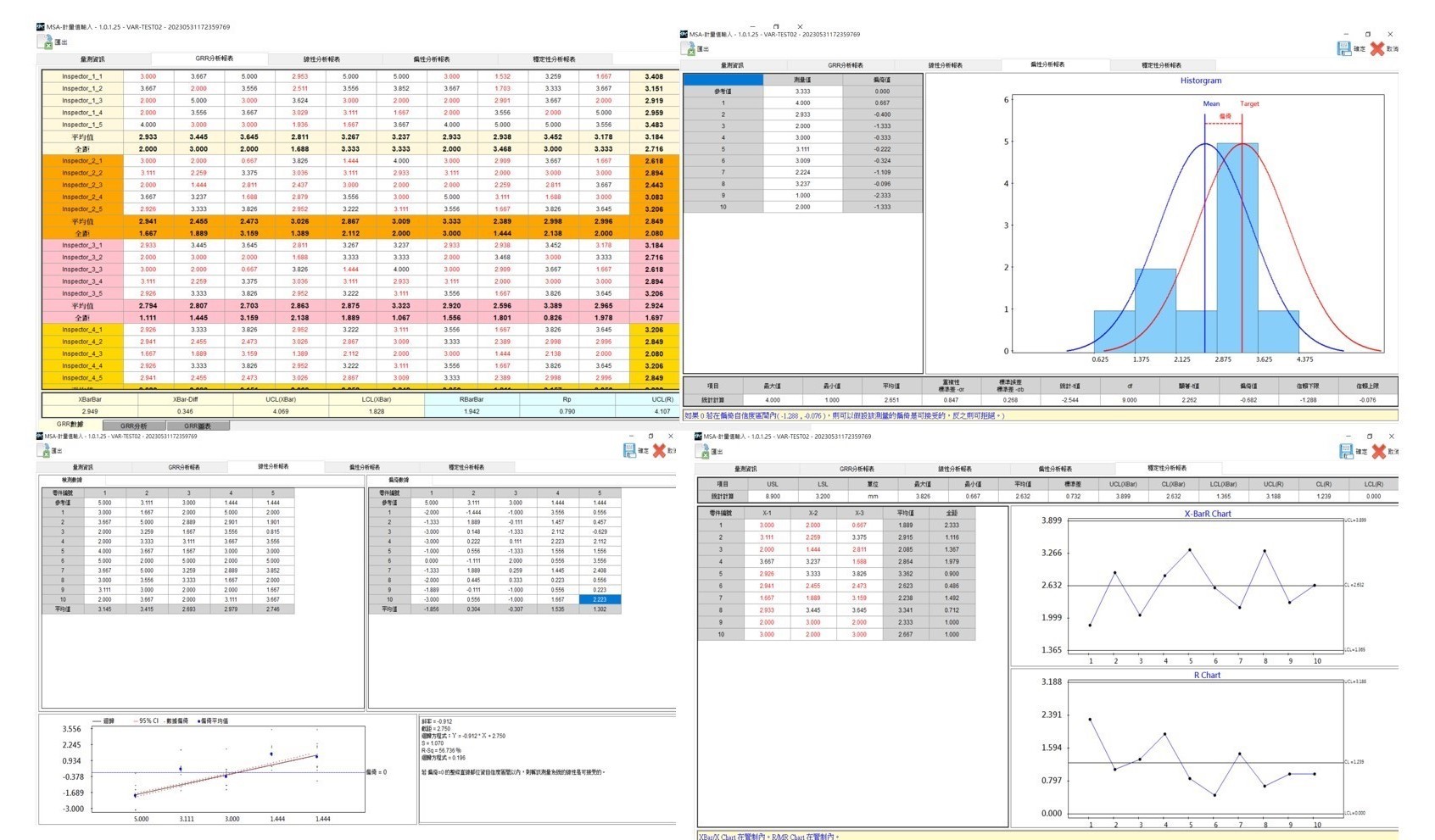Click the red X cancel icon in the X-BarR chart window
1435x840 pixels.
(1379, 451)
